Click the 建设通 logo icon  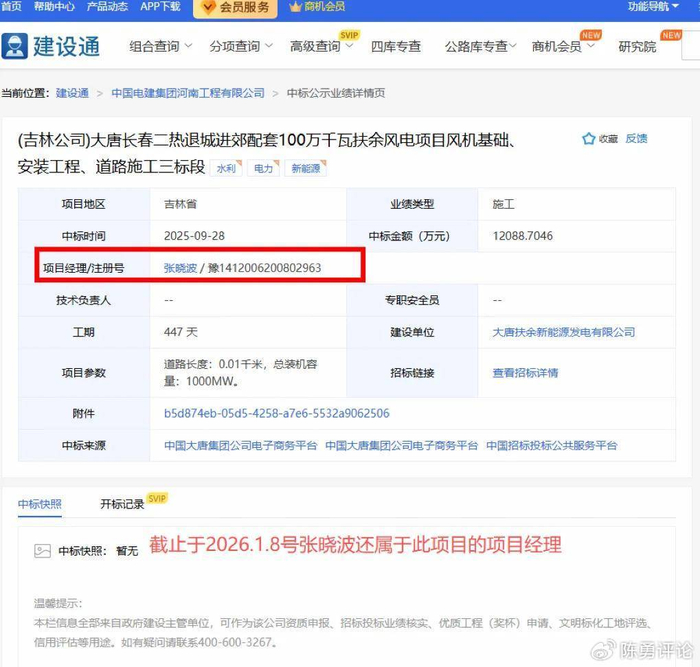point(15,46)
